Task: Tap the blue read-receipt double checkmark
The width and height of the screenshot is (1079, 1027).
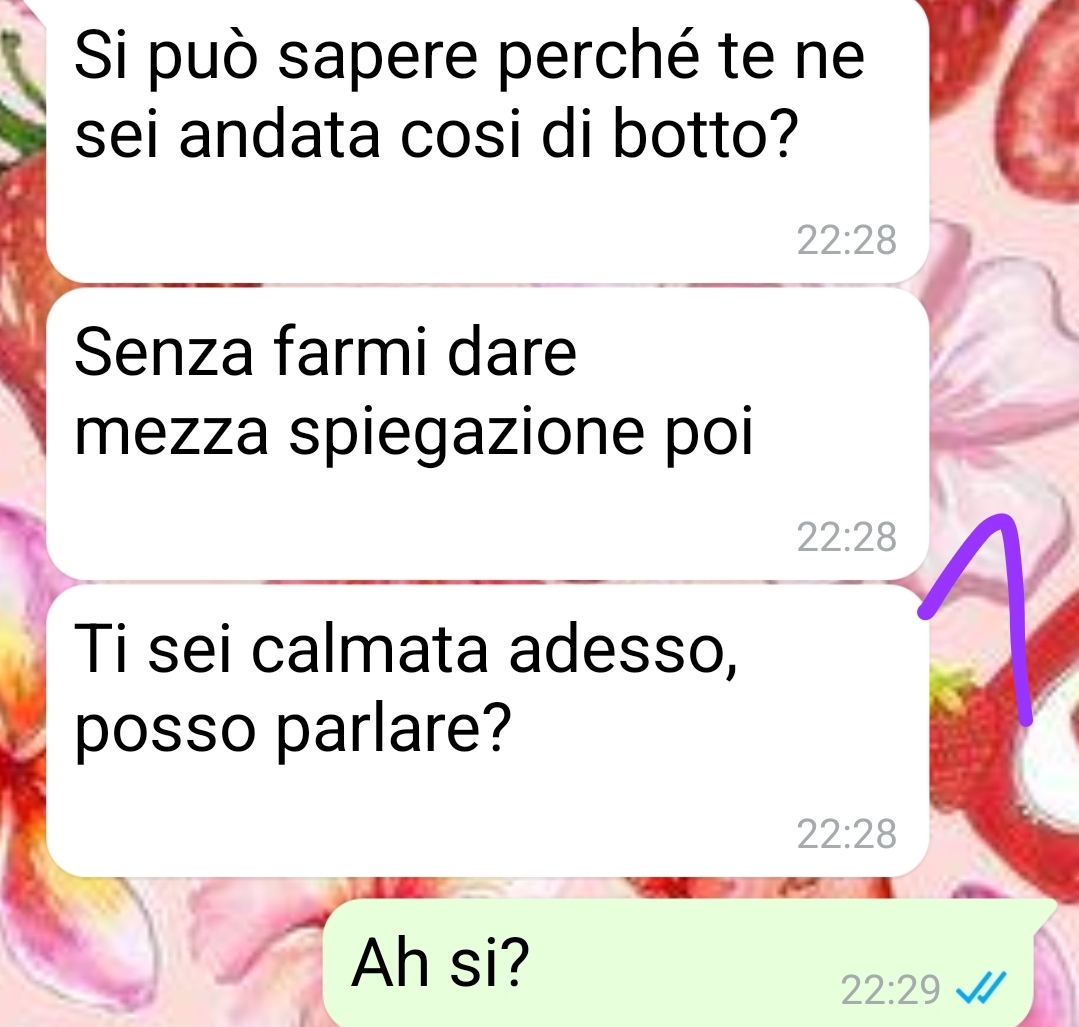Action: 981,988
